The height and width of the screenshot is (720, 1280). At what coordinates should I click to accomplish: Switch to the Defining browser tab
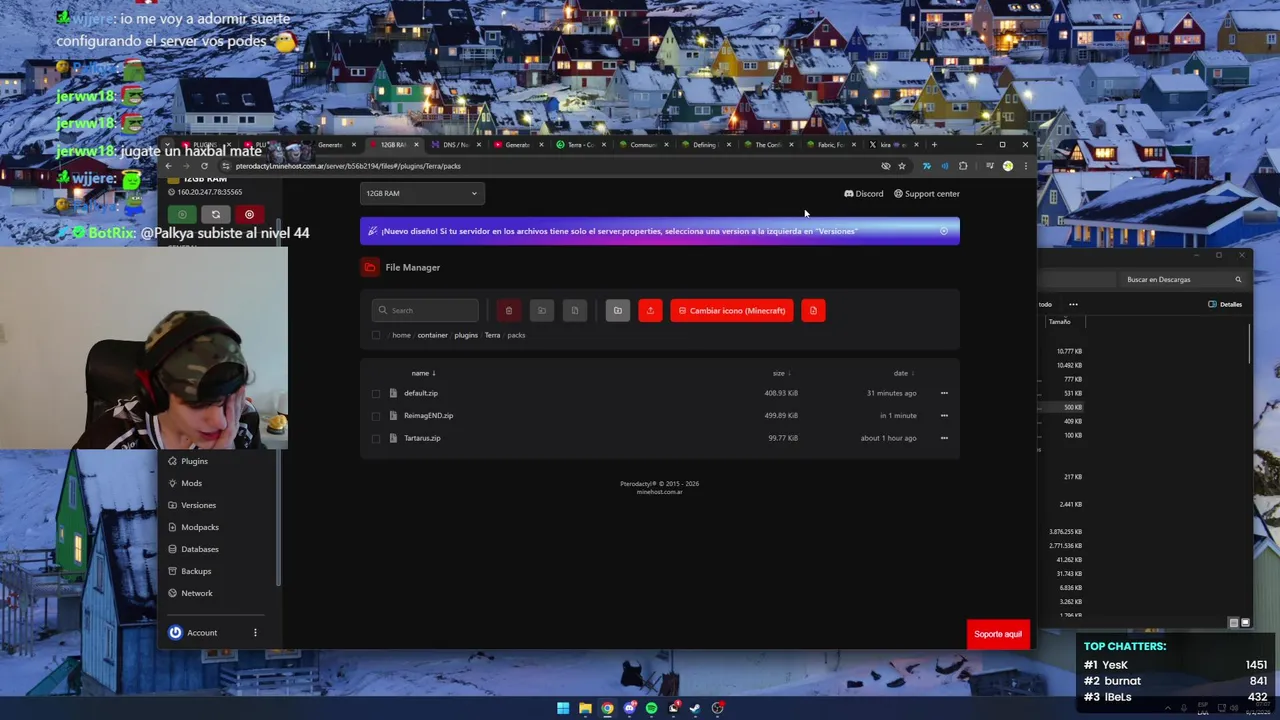coord(705,145)
